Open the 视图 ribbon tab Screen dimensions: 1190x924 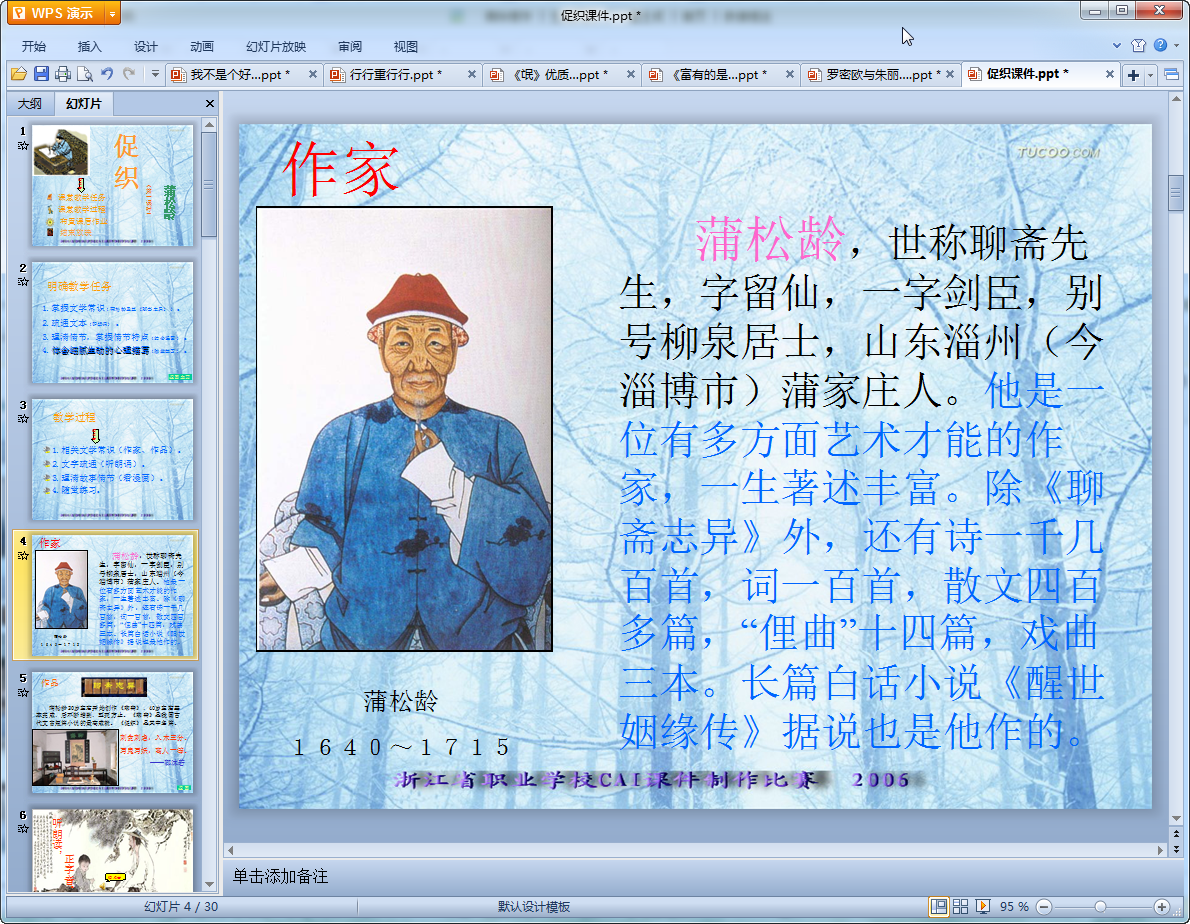pos(406,46)
